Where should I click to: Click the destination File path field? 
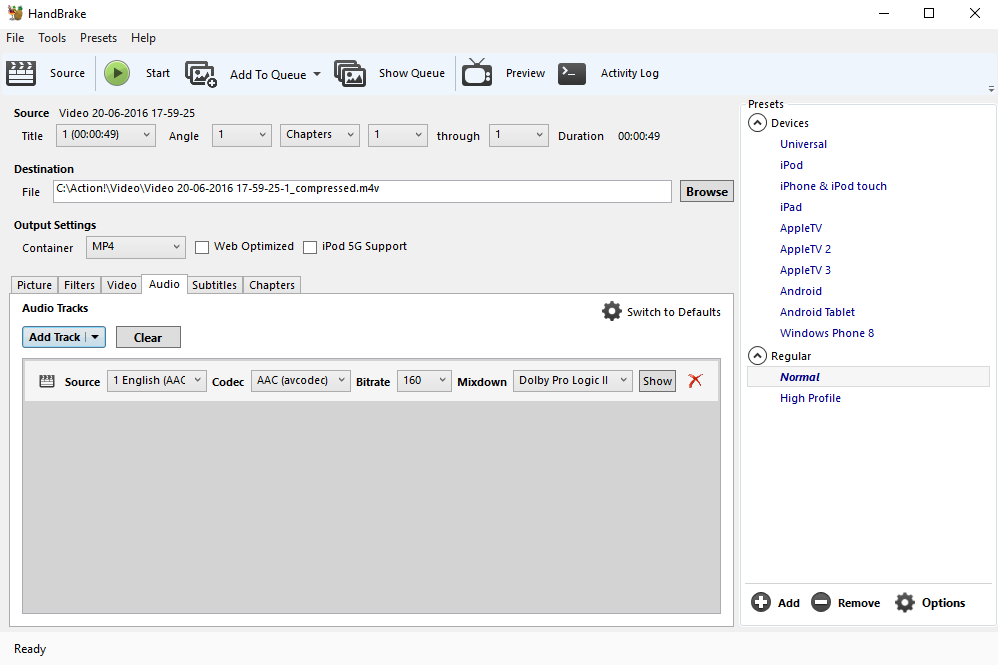click(x=362, y=191)
